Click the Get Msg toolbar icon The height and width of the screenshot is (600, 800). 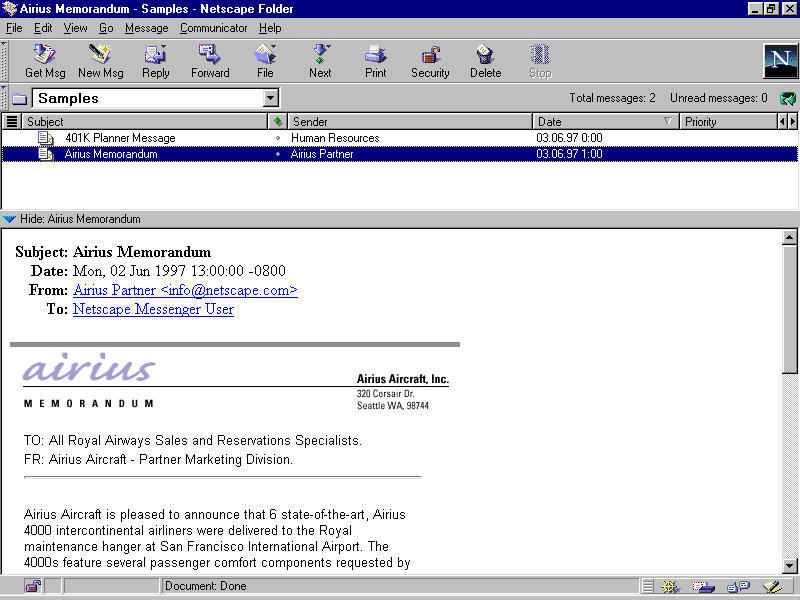(45, 61)
